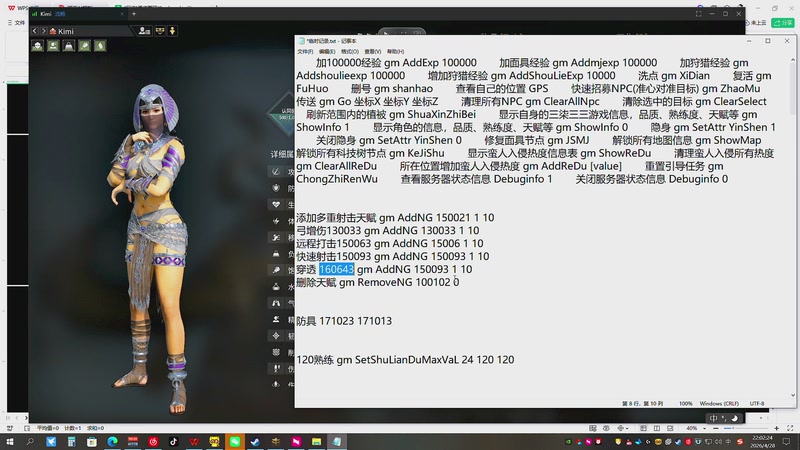Image resolution: width=800 pixels, height=450 pixels.
Task: Click the back arrow next to Kimi
Action: (35, 31)
